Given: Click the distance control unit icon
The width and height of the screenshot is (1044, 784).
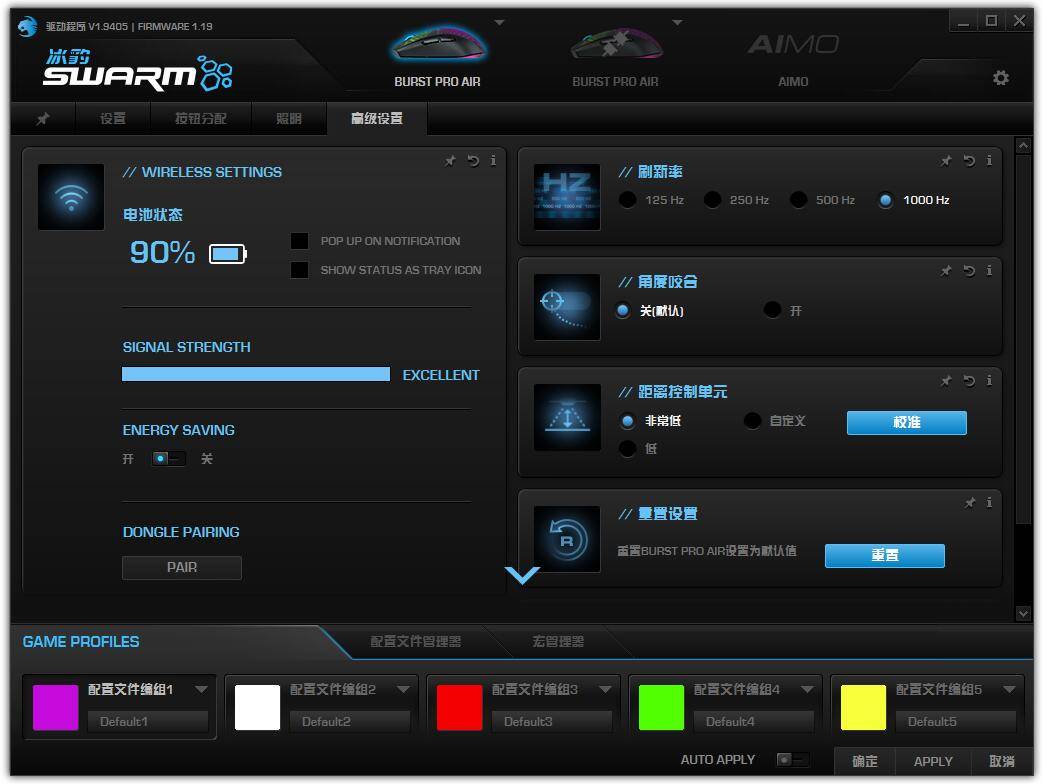Looking at the screenshot, I should click(567, 417).
